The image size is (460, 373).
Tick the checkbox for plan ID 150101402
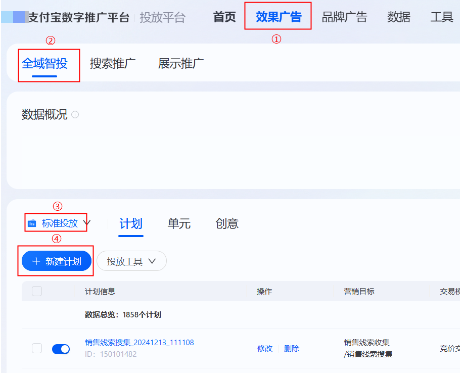pyautogui.click(x=37, y=348)
